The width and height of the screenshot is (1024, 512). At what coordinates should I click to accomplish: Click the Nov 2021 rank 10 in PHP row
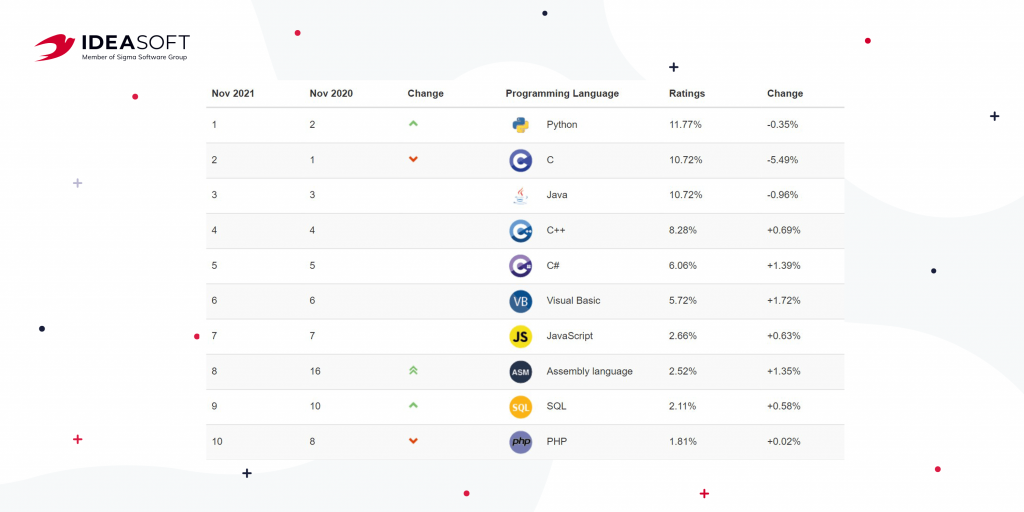click(217, 442)
